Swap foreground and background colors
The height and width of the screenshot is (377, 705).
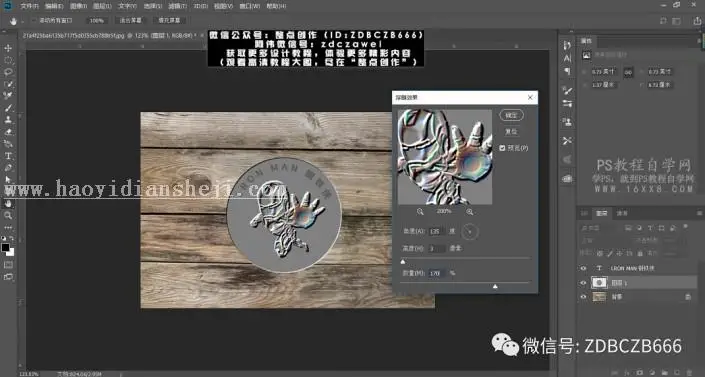[12, 238]
